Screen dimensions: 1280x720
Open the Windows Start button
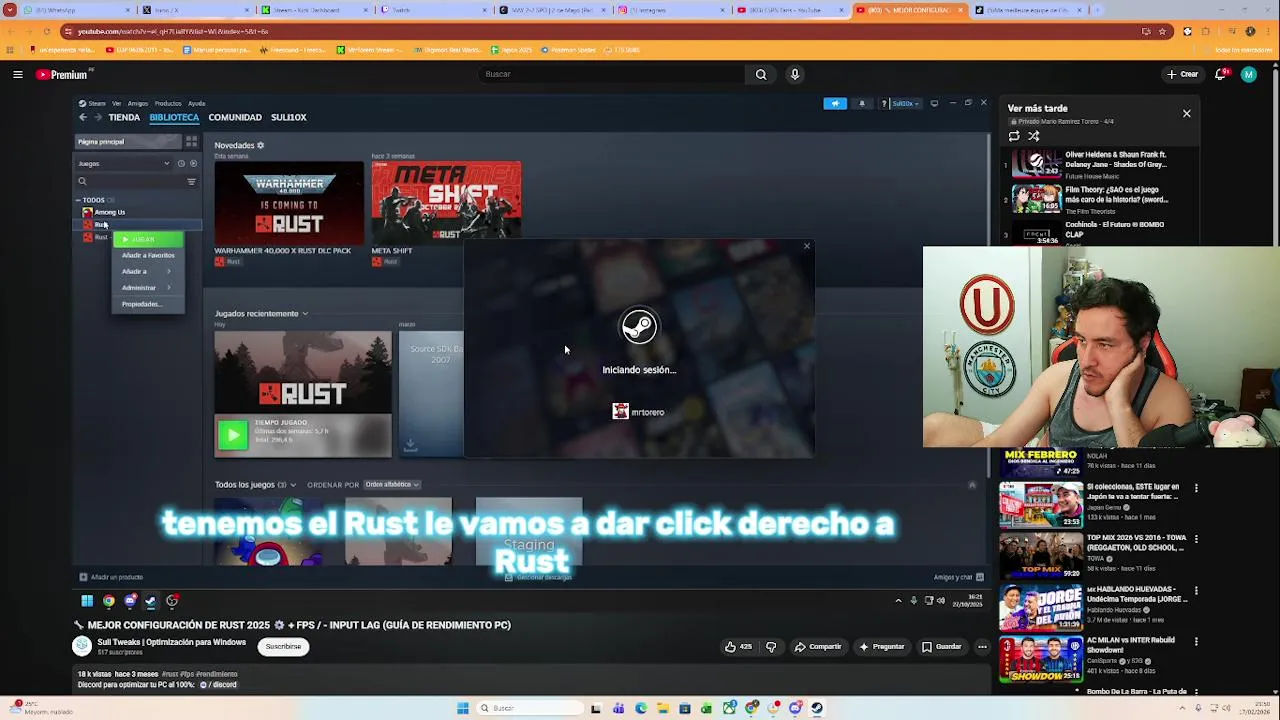(x=463, y=708)
